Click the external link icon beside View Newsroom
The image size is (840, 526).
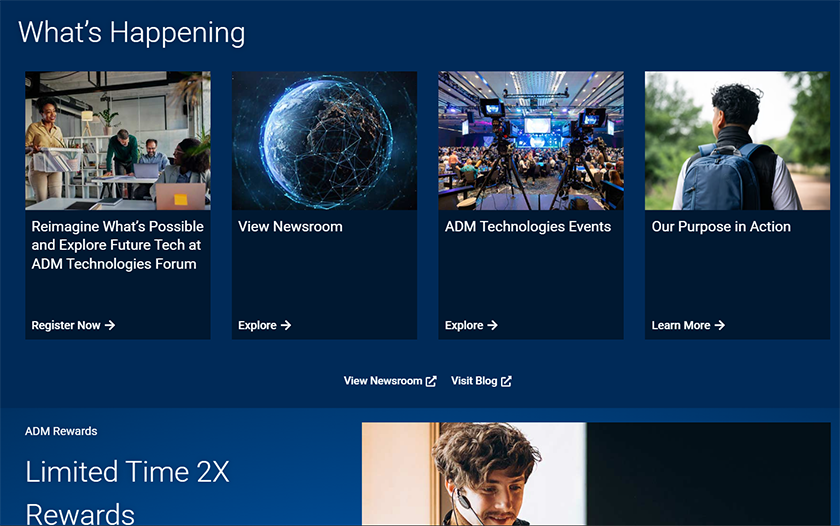tap(431, 381)
